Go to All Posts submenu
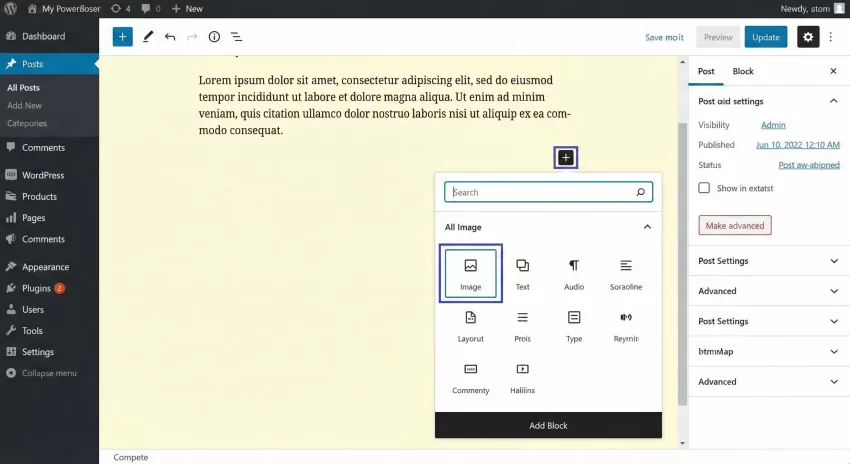The image size is (850, 464). (x=23, y=87)
